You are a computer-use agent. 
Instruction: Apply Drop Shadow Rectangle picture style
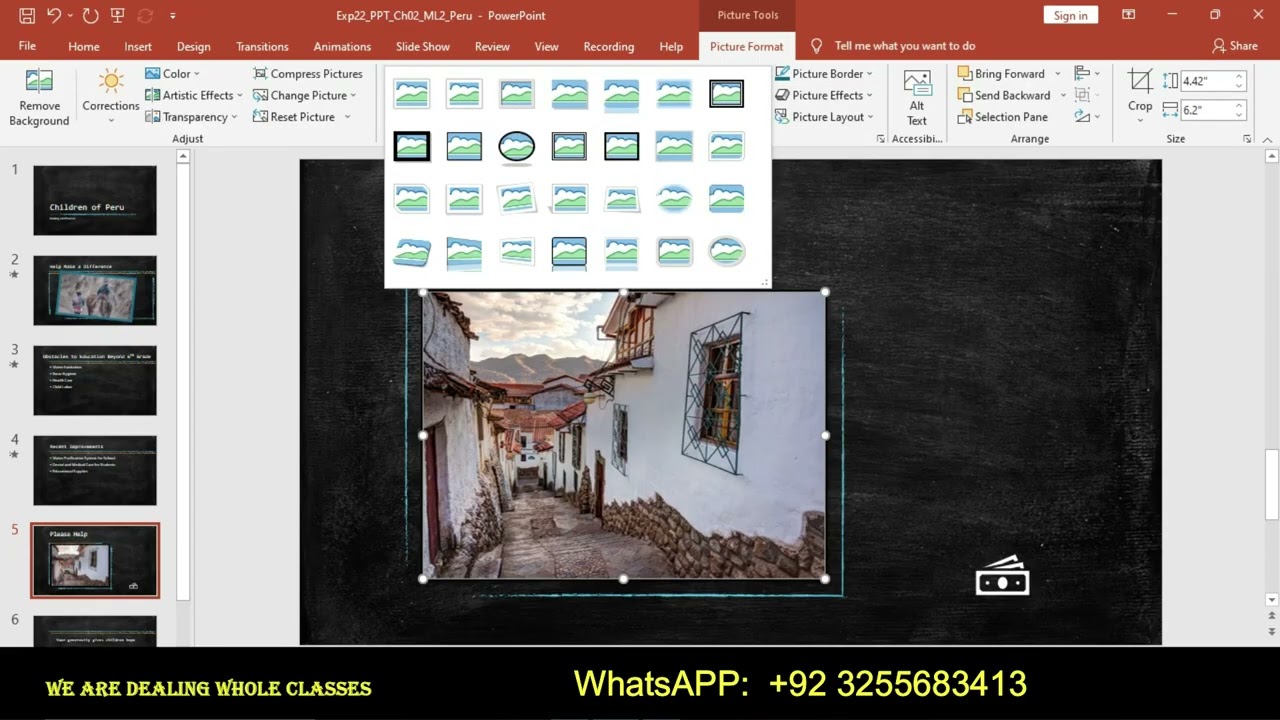click(517, 94)
